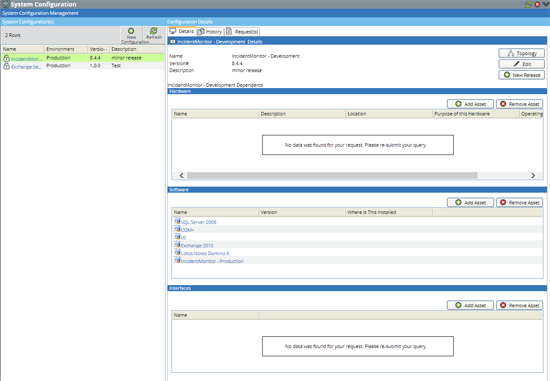Click the System Configuration title bar icon
Image resolution: width=550 pixels, height=381 pixels.
5,4
